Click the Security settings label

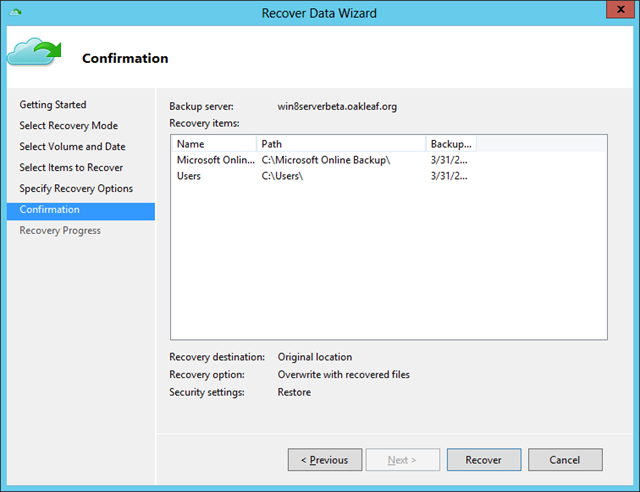point(207,392)
